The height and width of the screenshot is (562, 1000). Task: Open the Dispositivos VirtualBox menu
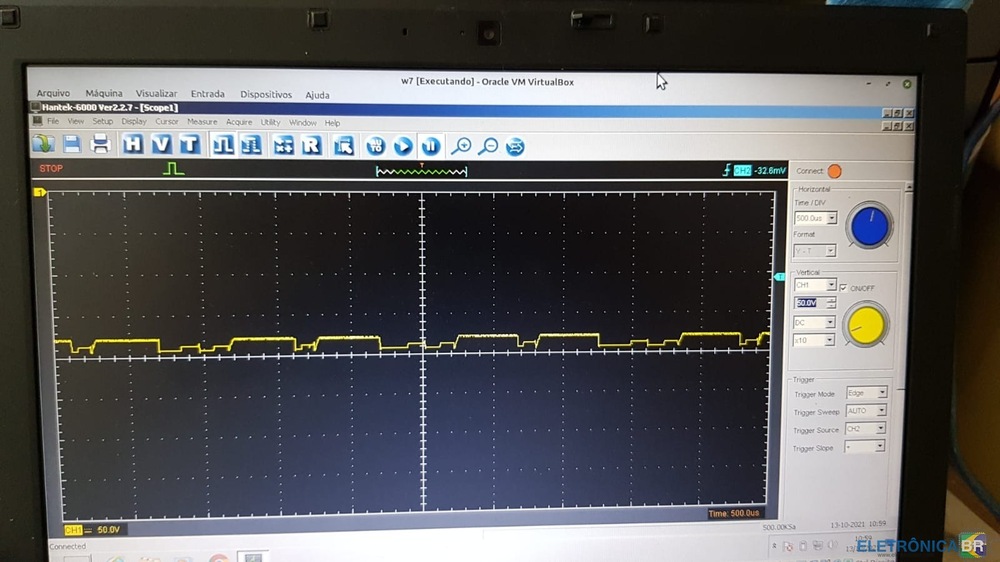266,94
